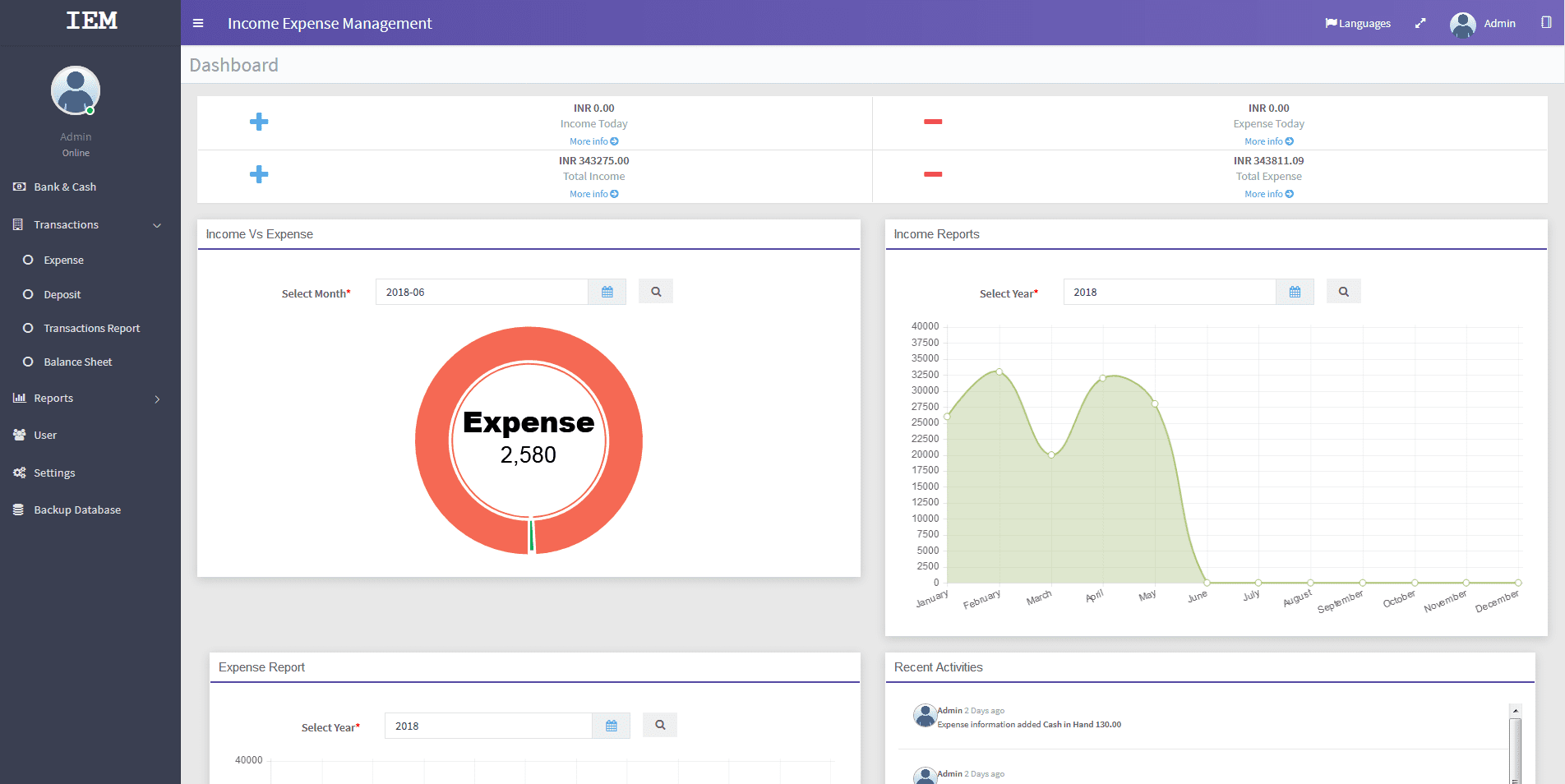Search Expense Report by year
Image resolution: width=1565 pixels, height=784 pixels.
(x=660, y=726)
